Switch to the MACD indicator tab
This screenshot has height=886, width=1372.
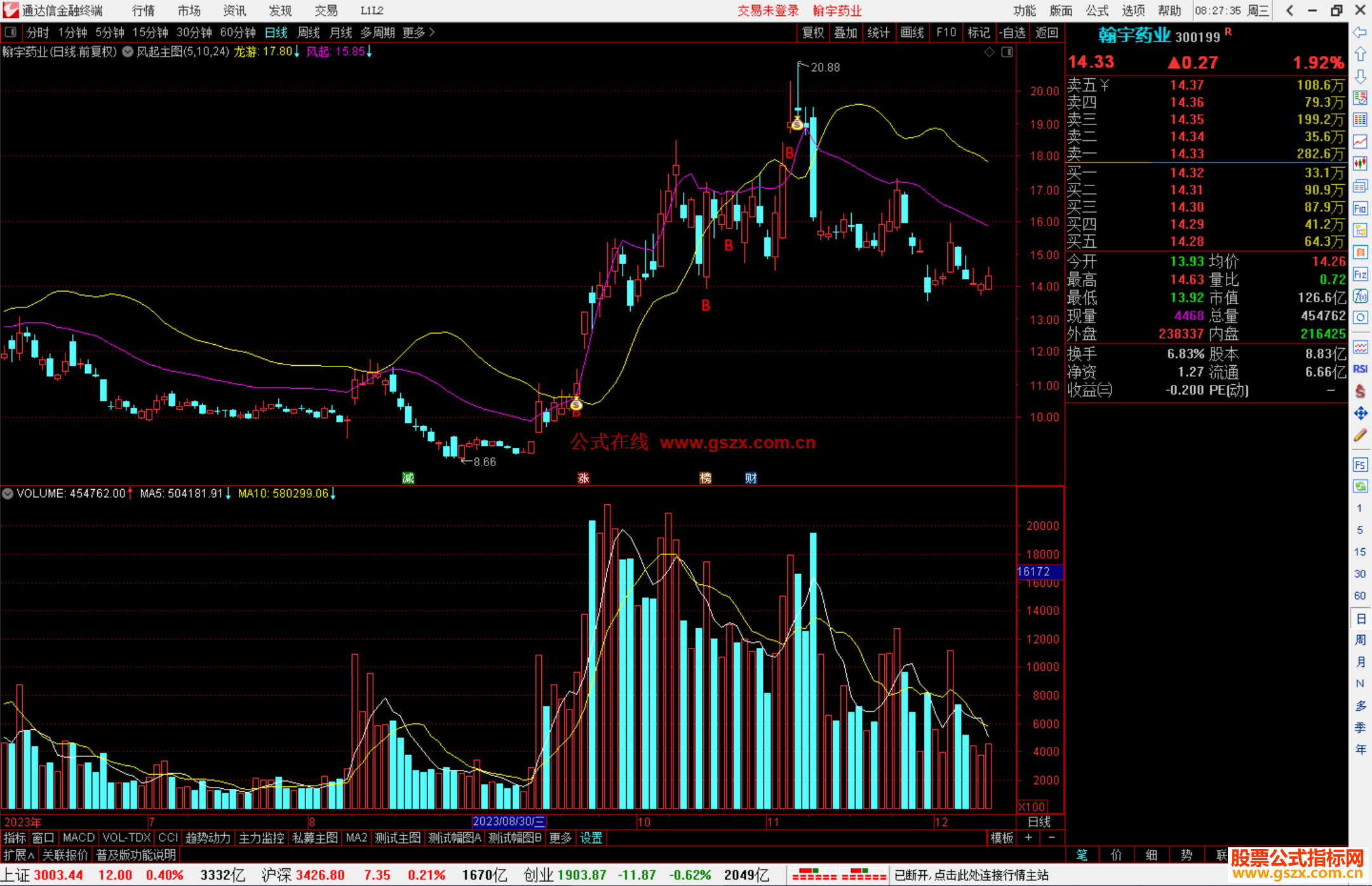click(79, 838)
